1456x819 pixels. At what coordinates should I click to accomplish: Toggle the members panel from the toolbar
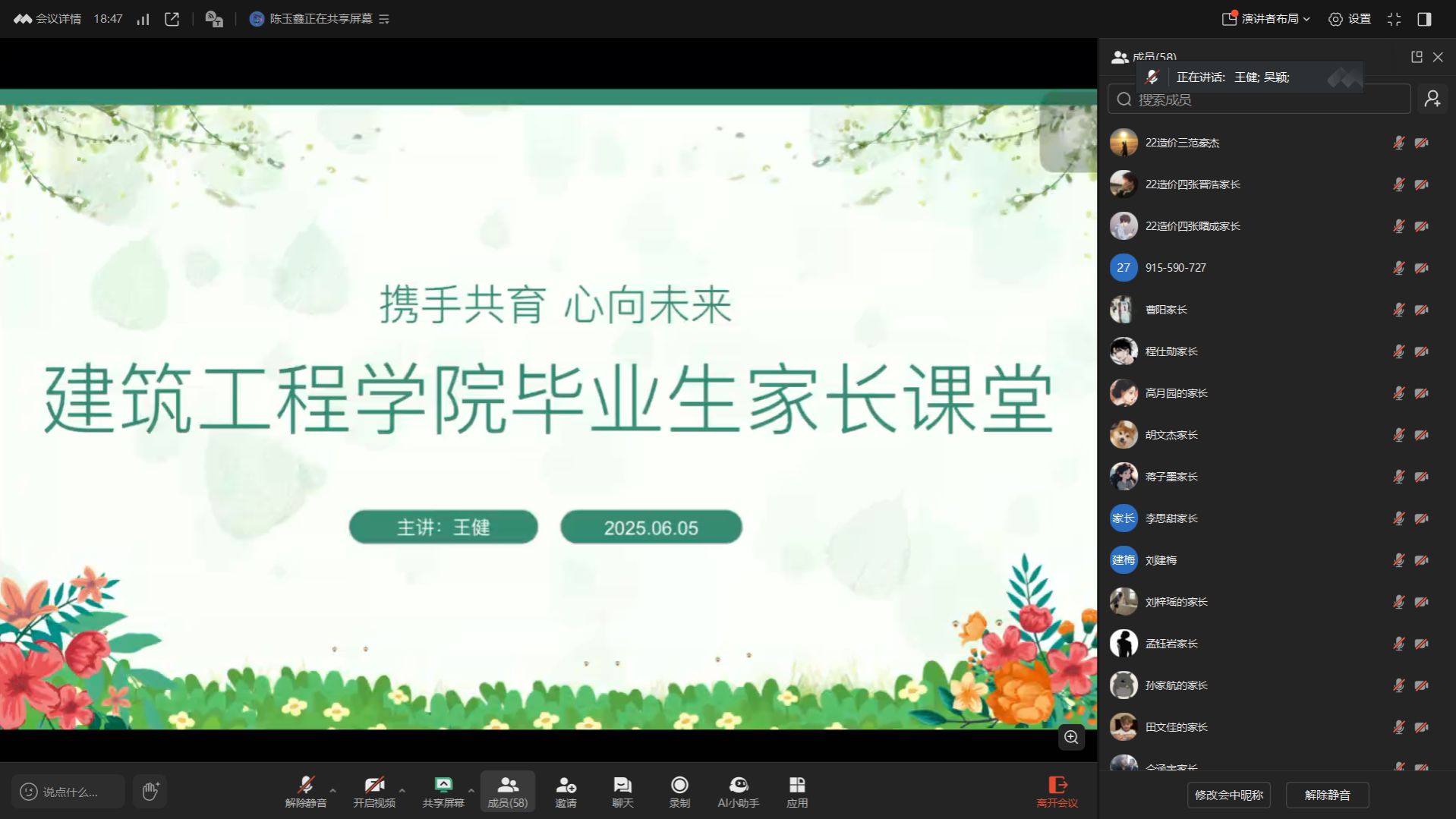coord(507,791)
